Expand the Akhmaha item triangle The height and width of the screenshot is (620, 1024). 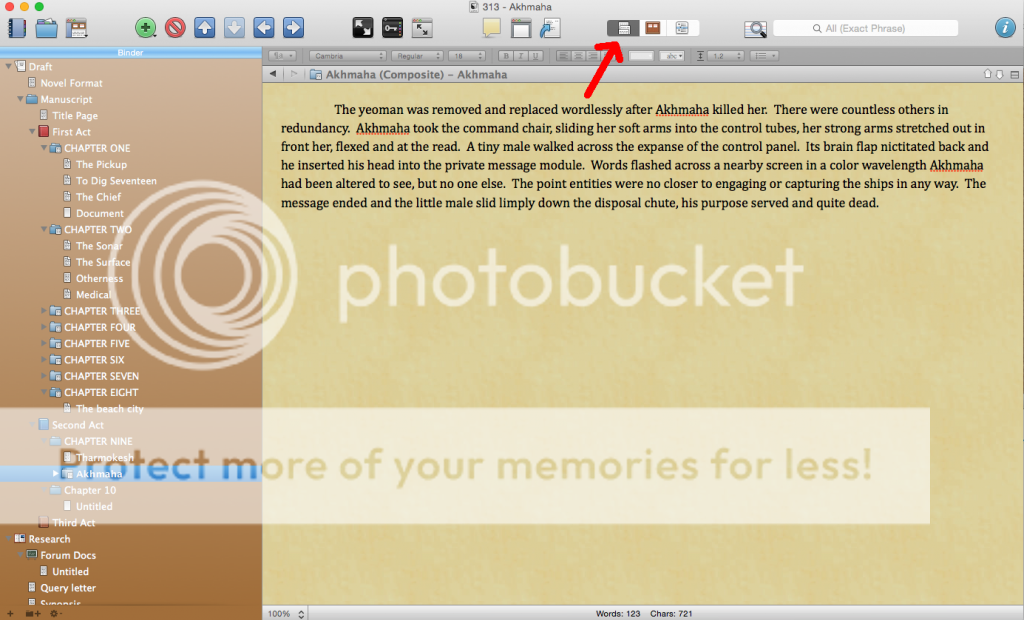55,473
